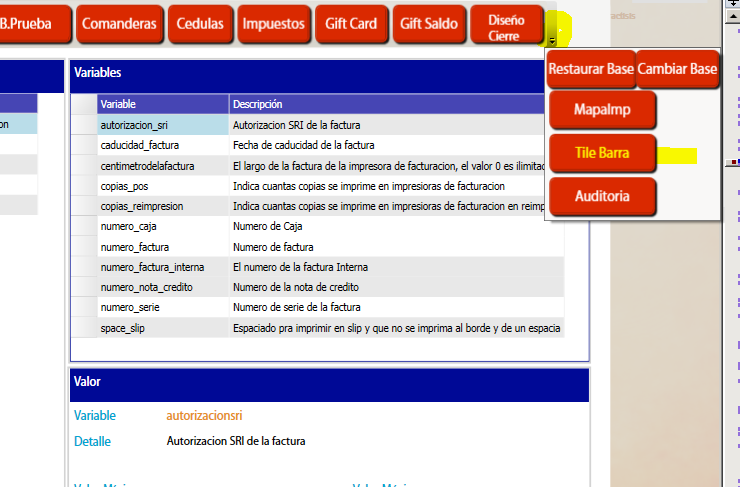Click the orange autorizacionsri value text

pyautogui.click(x=204, y=416)
